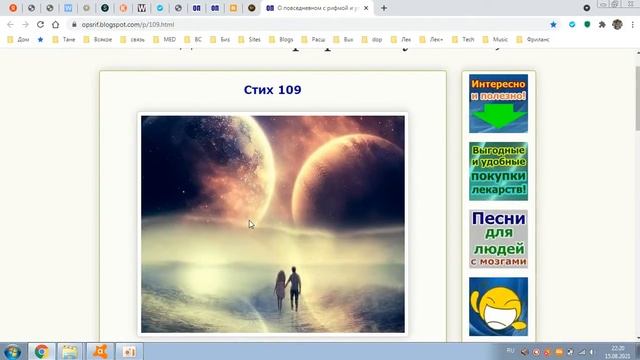Click the blue checkmark extension icon
This screenshot has height=360, width=640.
(572, 24)
